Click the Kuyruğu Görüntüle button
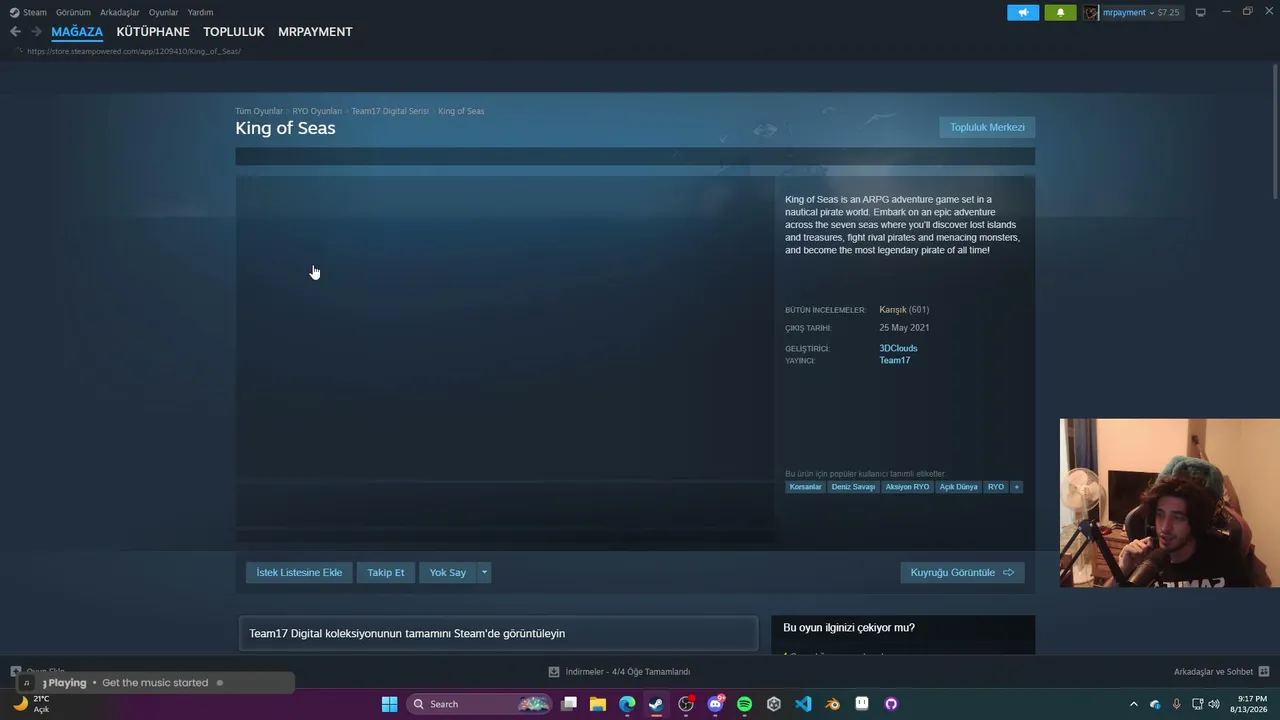1280x720 pixels. coord(962,573)
